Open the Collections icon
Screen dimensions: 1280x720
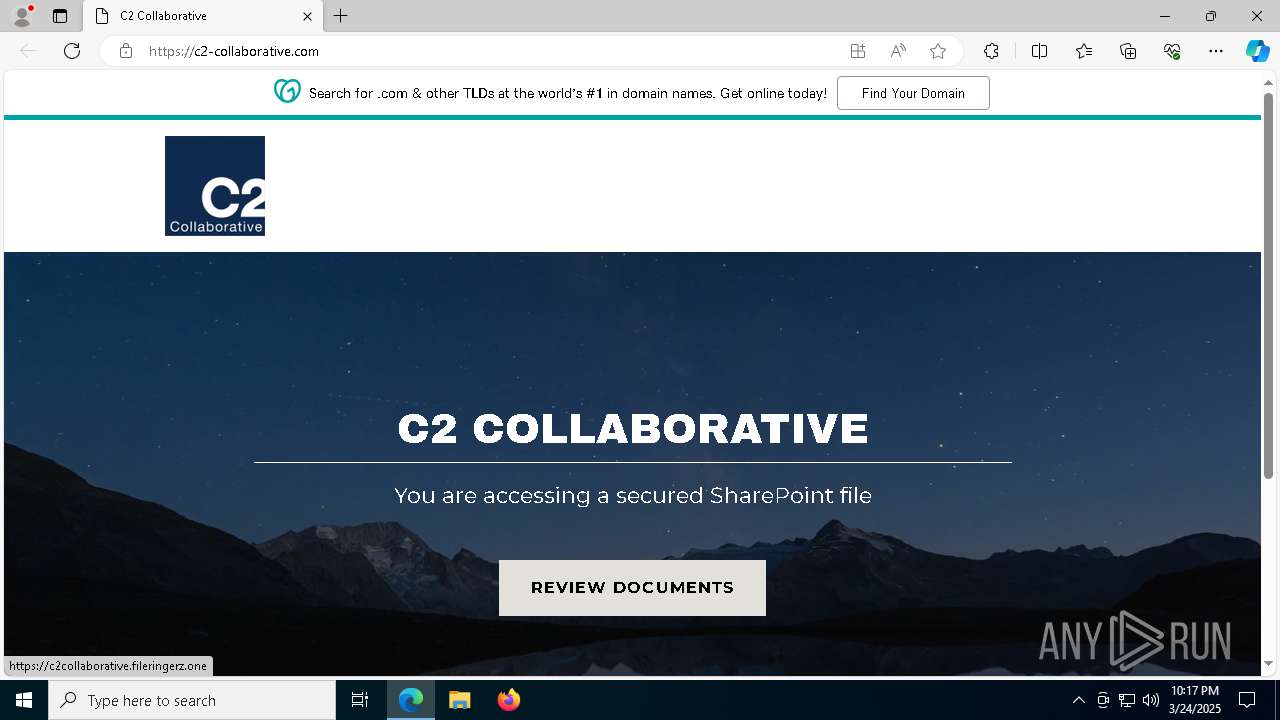coord(1128,51)
